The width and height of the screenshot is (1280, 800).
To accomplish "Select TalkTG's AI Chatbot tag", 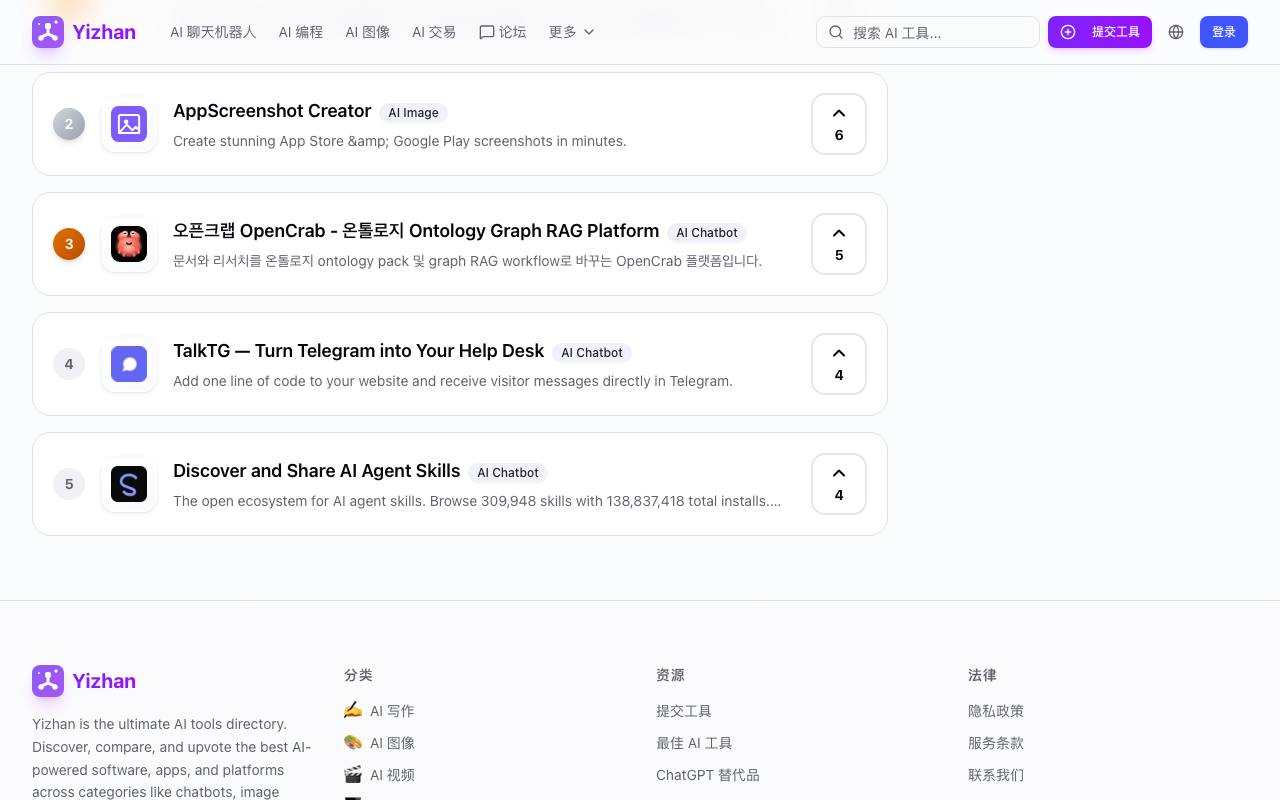I will (x=592, y=353).
